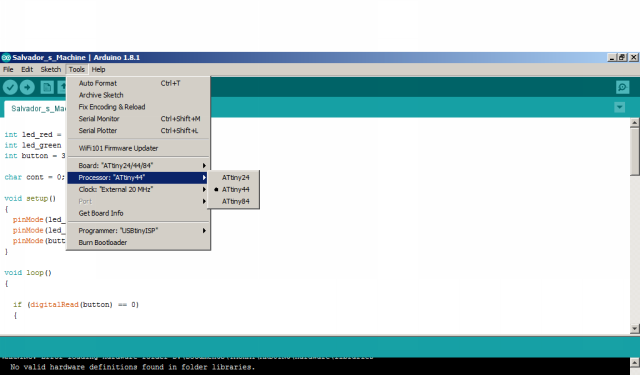
Task: Choose Fix Encoding & Reload
Action: coord(138,107)
